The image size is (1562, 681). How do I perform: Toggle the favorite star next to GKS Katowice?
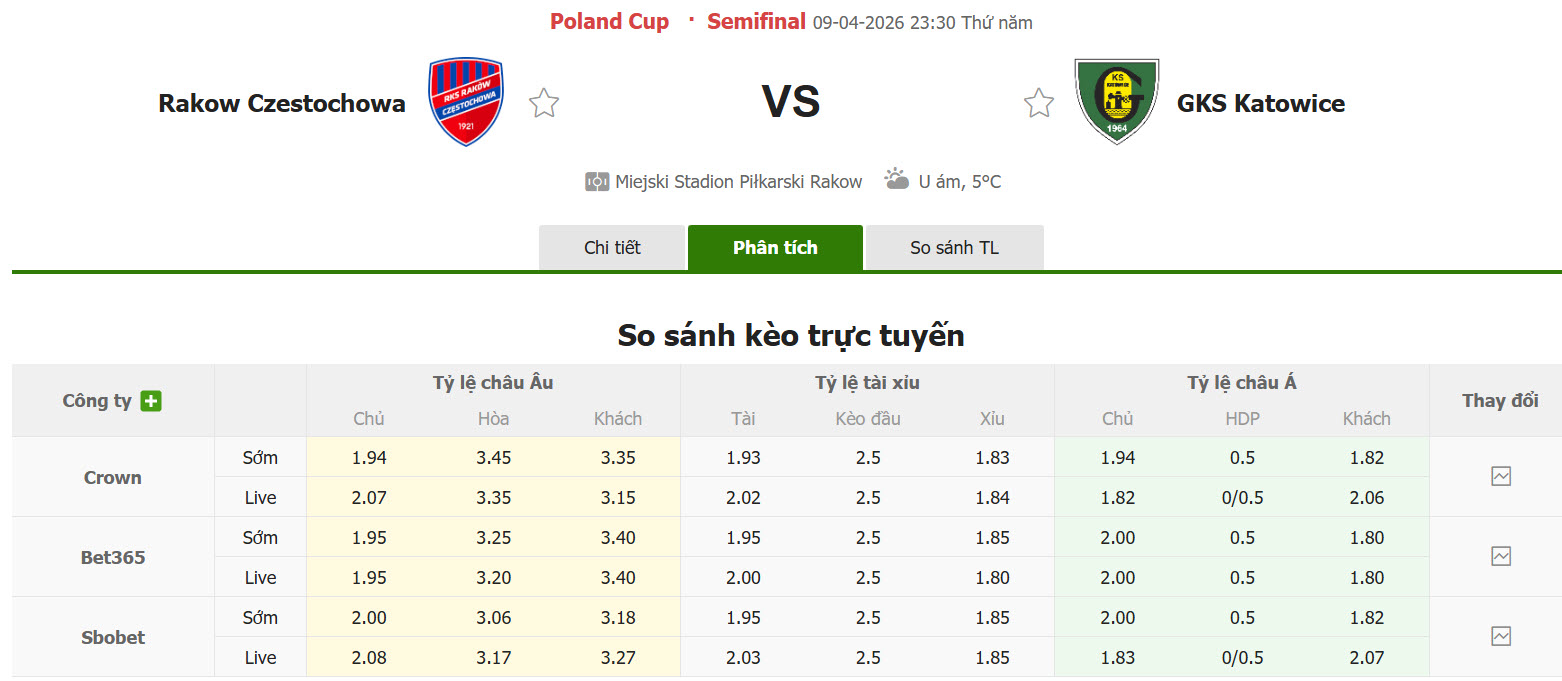tap(1038, 102)
